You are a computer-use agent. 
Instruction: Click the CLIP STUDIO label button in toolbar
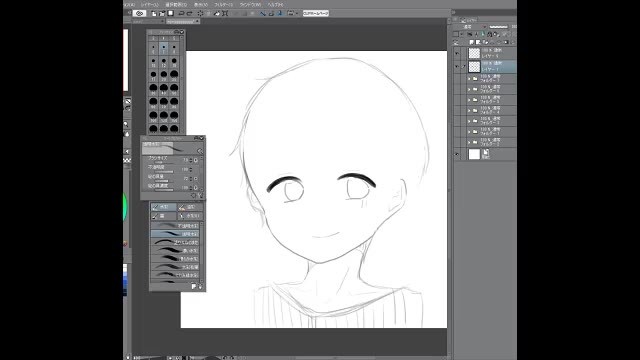click(x=316, y=13)
